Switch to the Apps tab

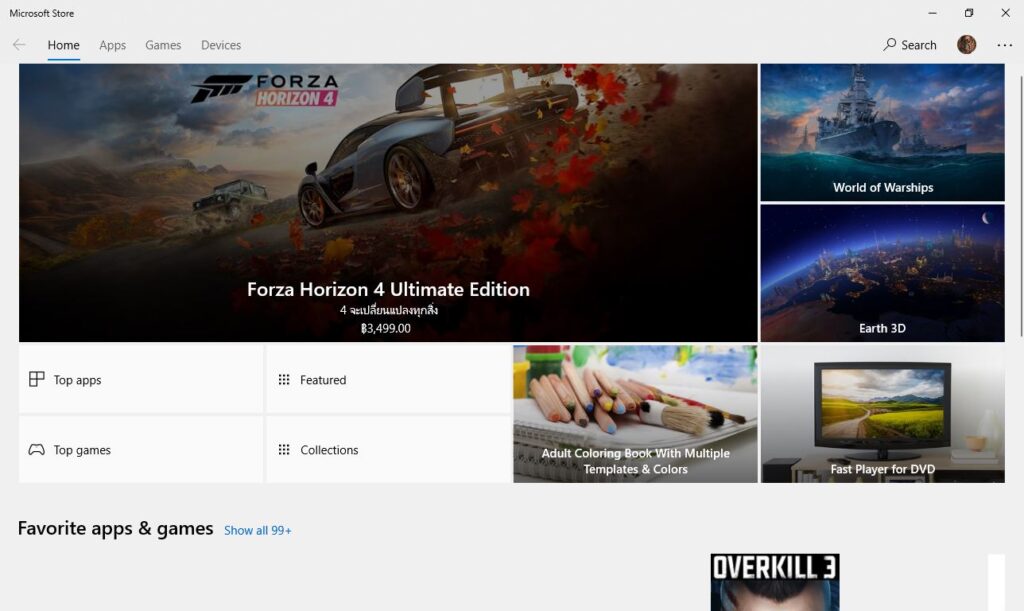112,45
